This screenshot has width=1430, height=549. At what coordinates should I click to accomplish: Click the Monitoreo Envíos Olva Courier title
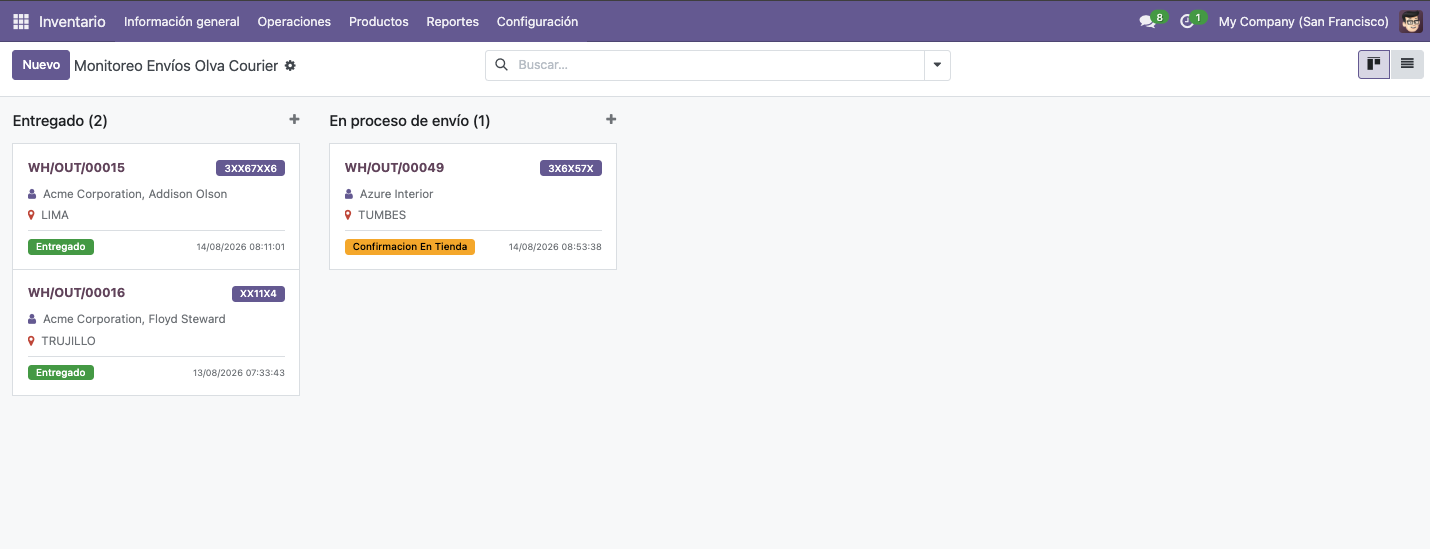[x=176, y=65]
